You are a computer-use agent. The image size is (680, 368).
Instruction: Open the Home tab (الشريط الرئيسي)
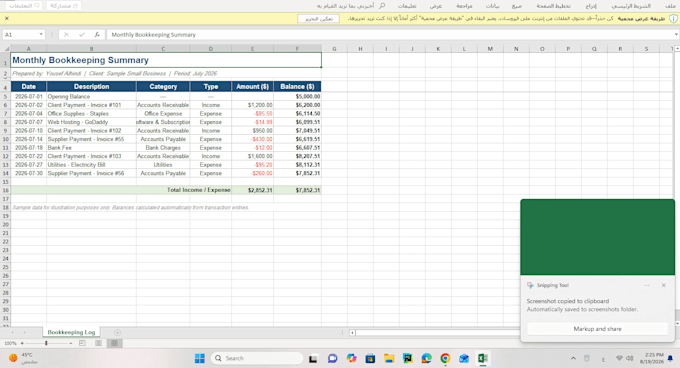pos(631,6)
